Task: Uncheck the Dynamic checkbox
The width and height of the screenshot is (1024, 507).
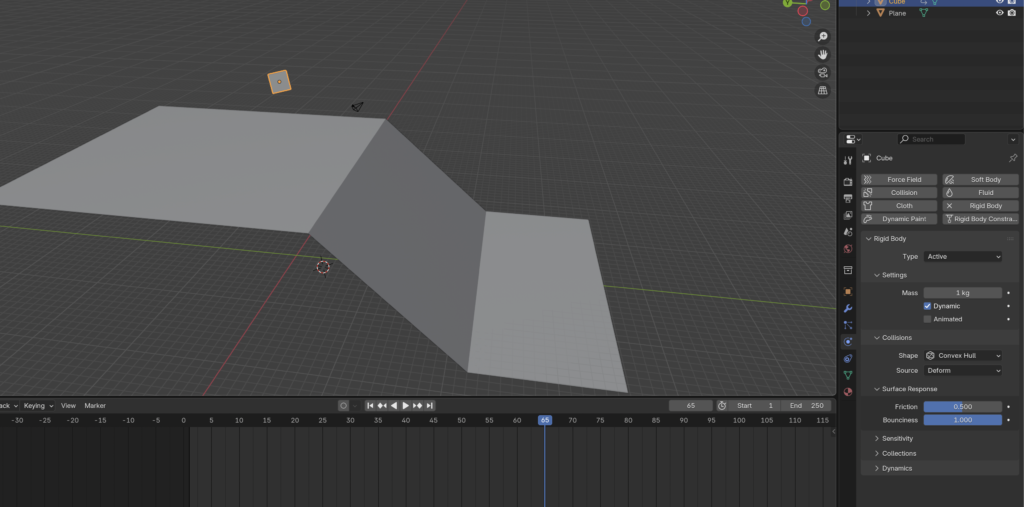Action: (x=928, y=306)
